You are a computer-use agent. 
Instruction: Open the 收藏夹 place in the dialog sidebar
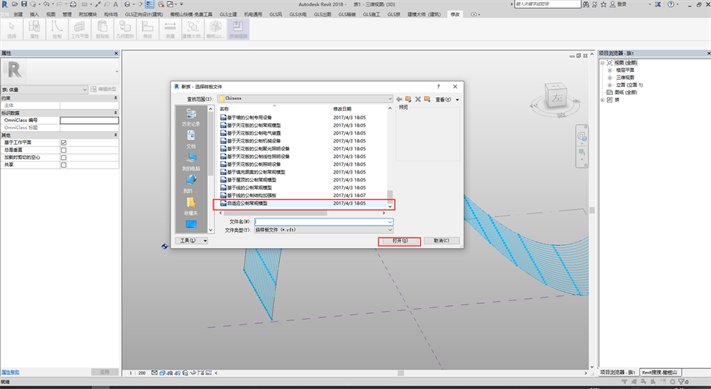tap(191, 206)
